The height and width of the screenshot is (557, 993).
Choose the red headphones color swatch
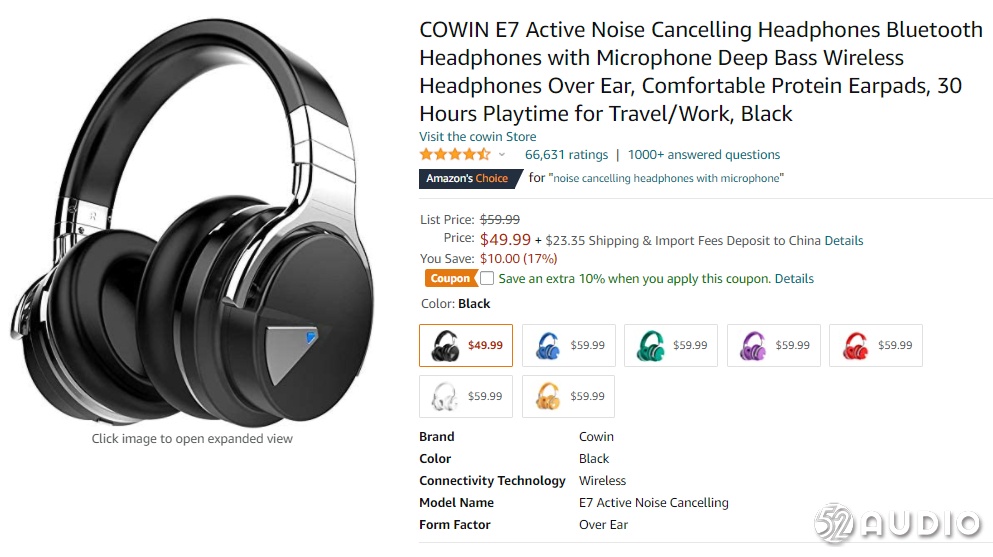(875, 346)
